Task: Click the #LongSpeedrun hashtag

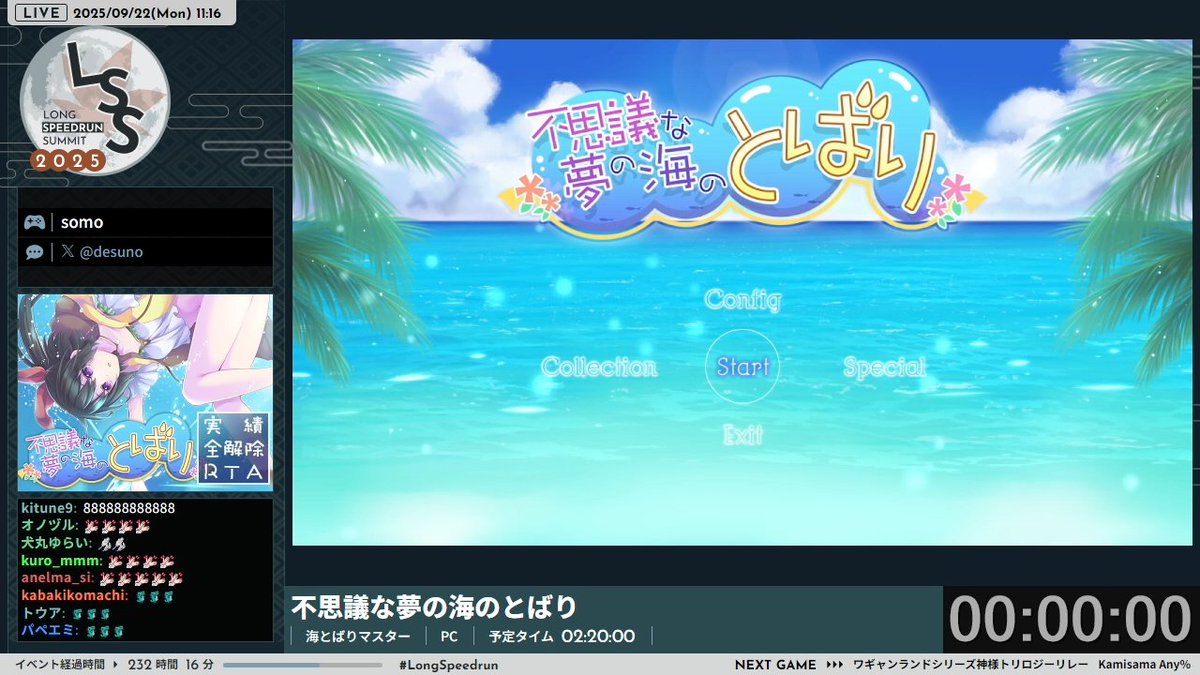Action: pyautogui.click(x=448, y=665)
